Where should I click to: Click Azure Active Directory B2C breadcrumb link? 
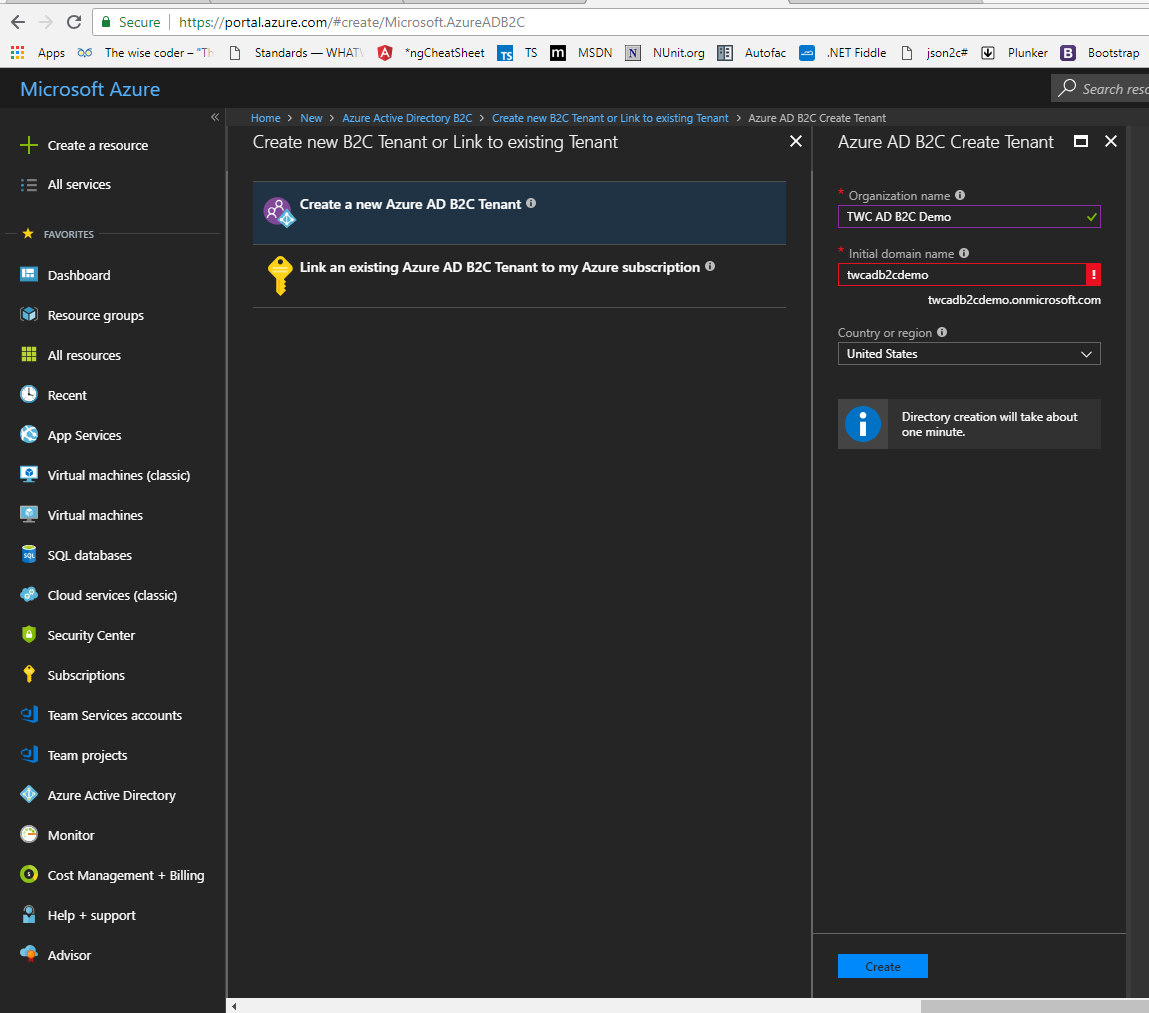coord(407,118)
